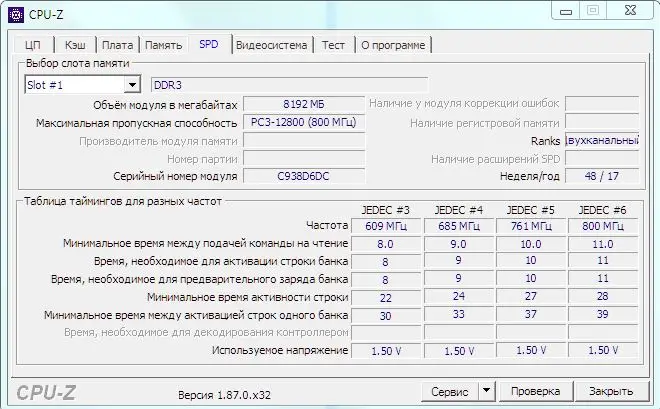The width and height of the screenshot is (660, 409).
Task: Click the JEDEC #4 column header
Action: [x=459, y=210]
